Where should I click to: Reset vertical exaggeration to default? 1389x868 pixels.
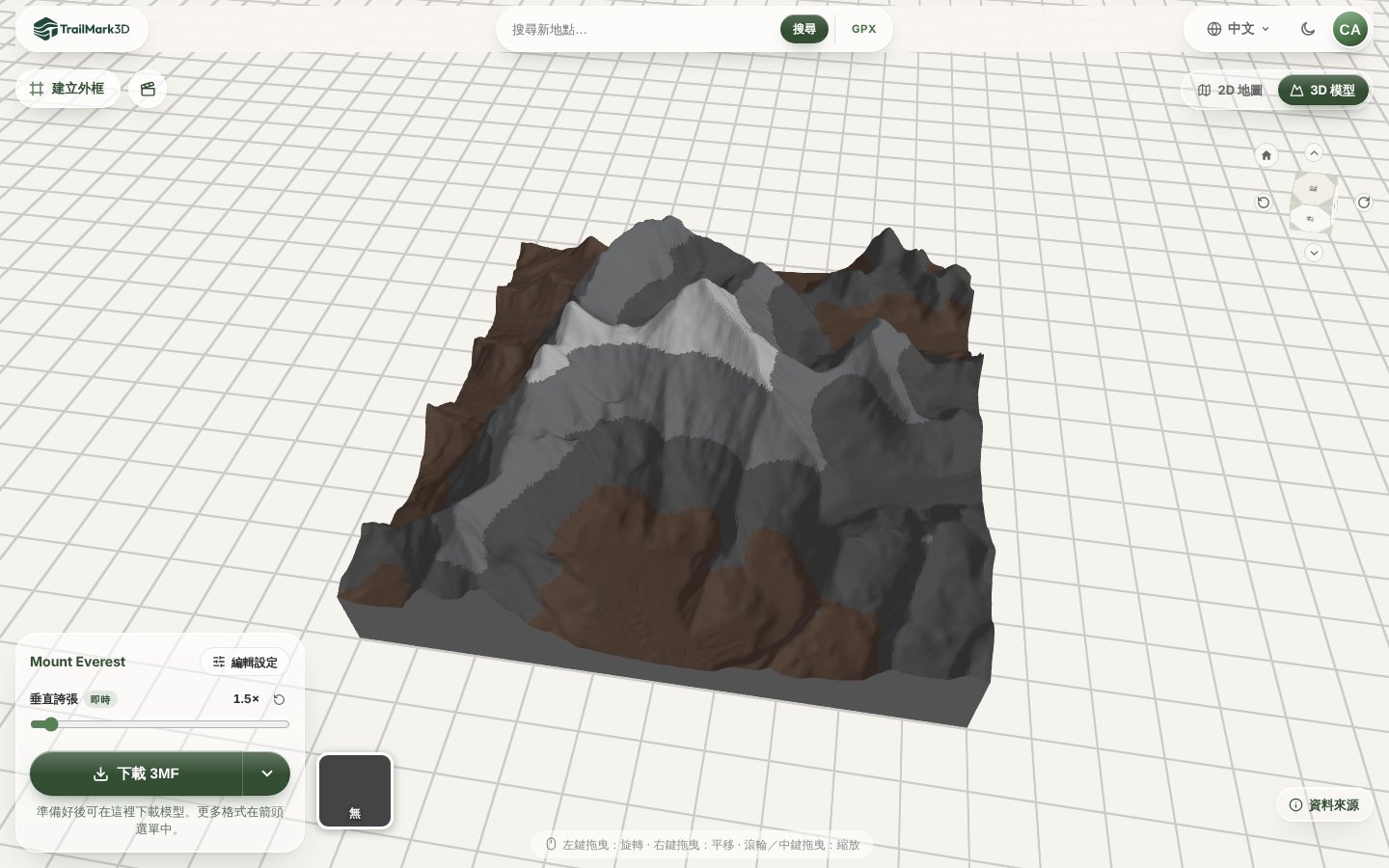[279, 699]
